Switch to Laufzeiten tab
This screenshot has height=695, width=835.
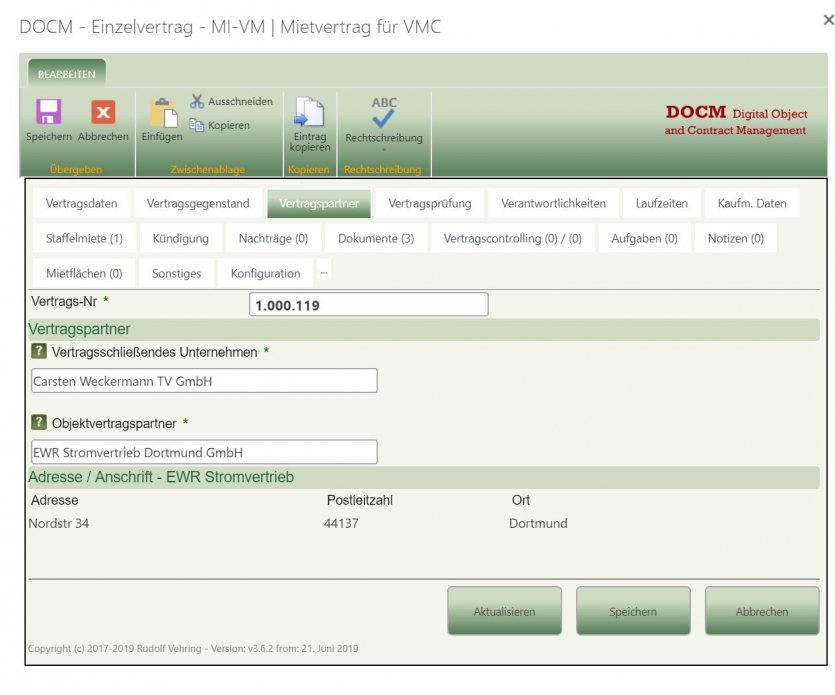pos(661,203)
